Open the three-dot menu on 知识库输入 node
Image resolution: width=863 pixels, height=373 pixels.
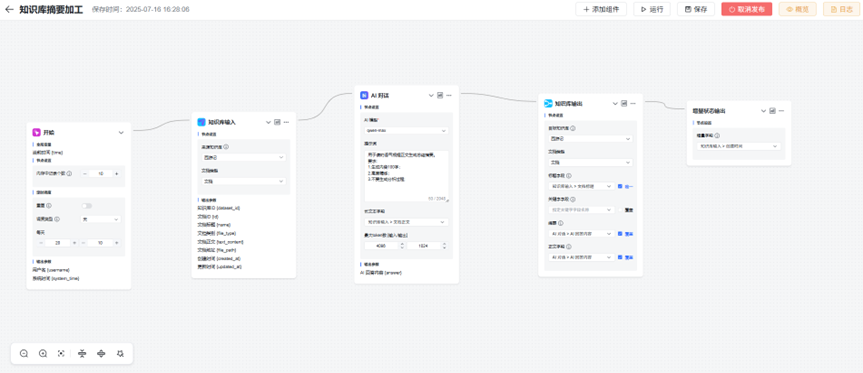tap(286, 122)
